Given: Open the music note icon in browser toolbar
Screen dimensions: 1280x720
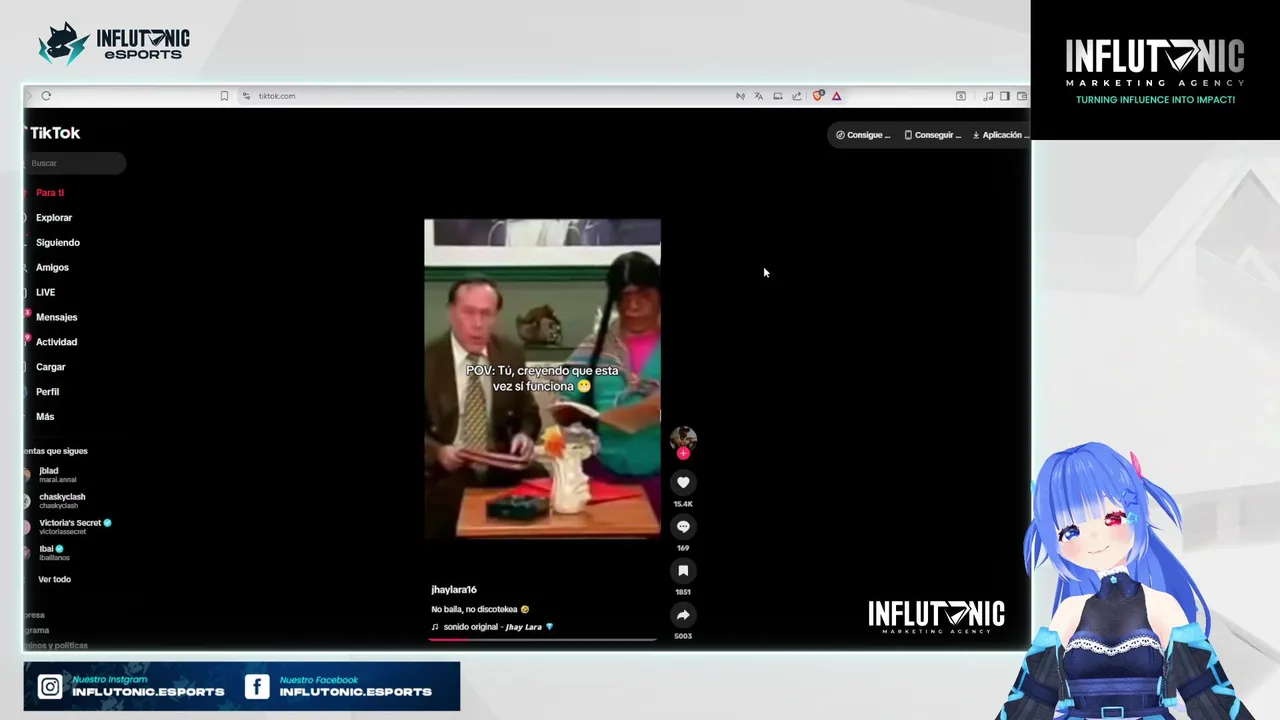Looking at the screenshot, I should tap(988, 96).
